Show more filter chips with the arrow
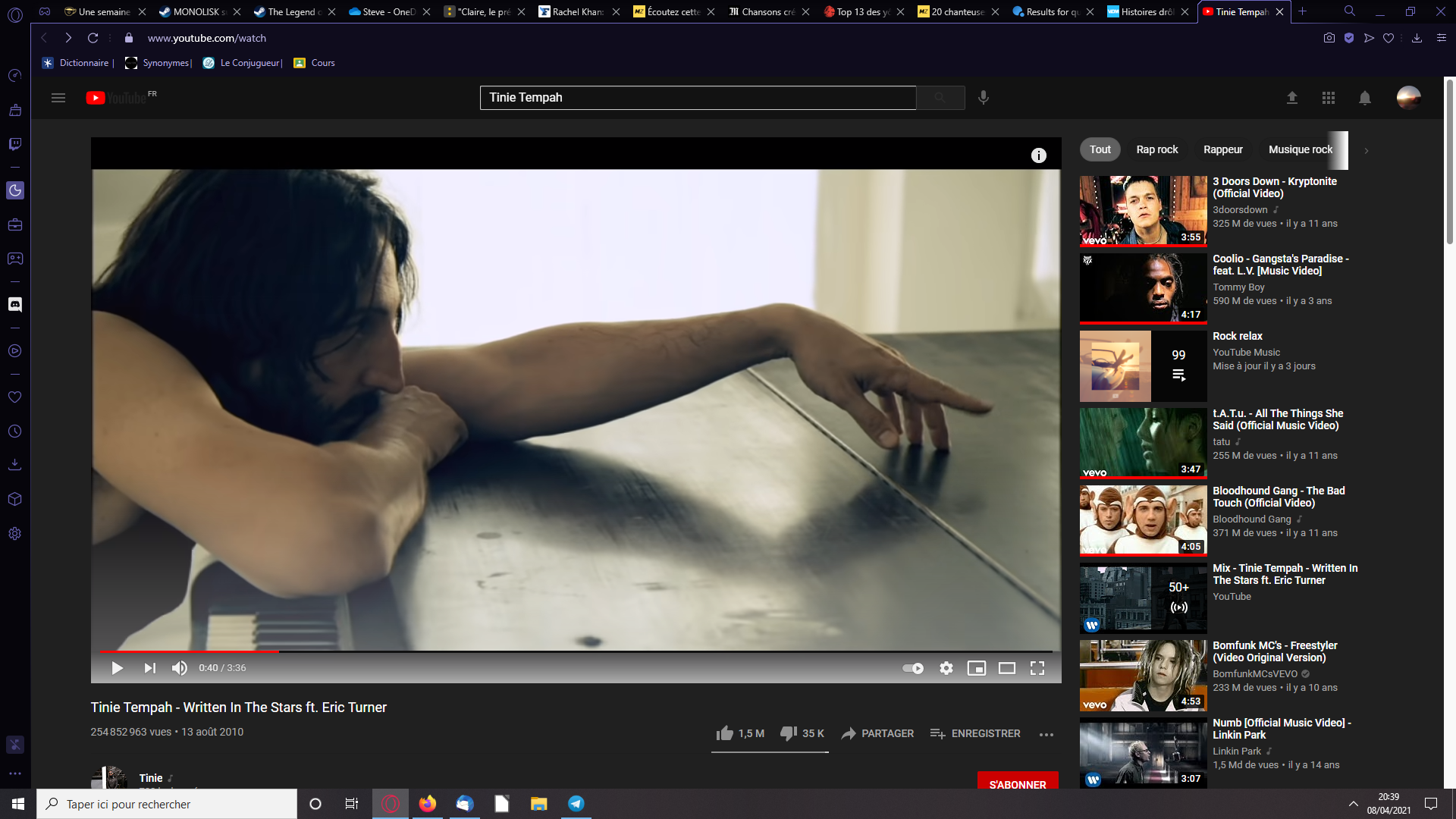 (x=1367, y=151)
